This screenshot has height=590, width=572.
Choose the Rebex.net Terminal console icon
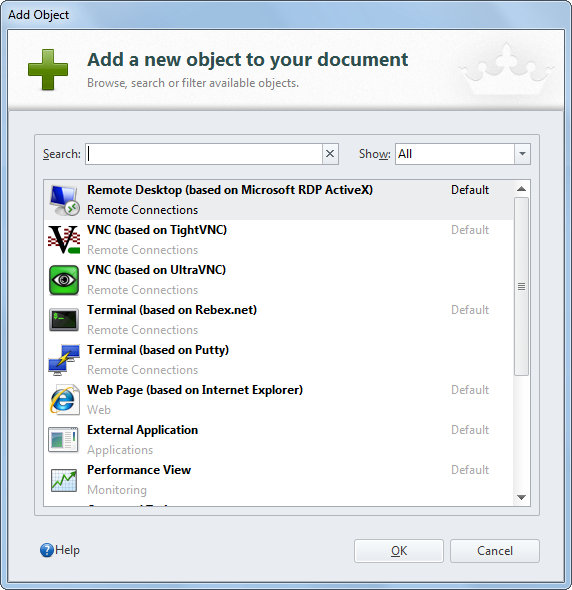tap(64, 320)
